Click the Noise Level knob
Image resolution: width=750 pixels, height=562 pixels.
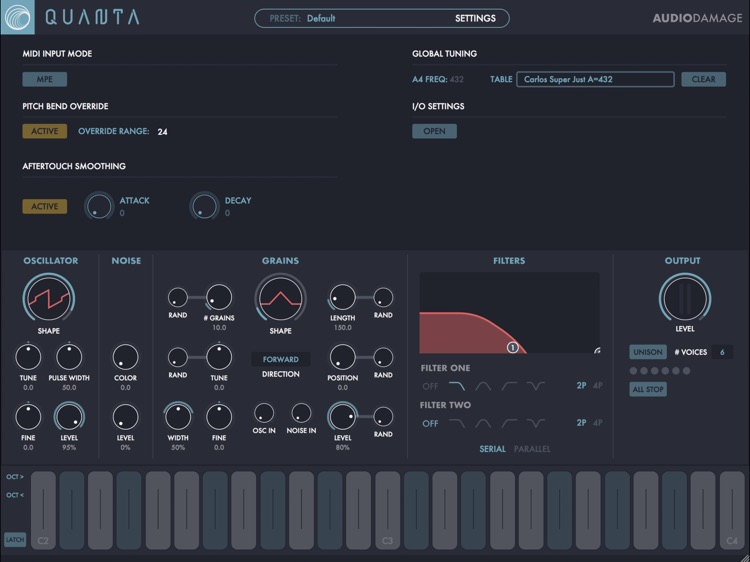tap(125, 417)
